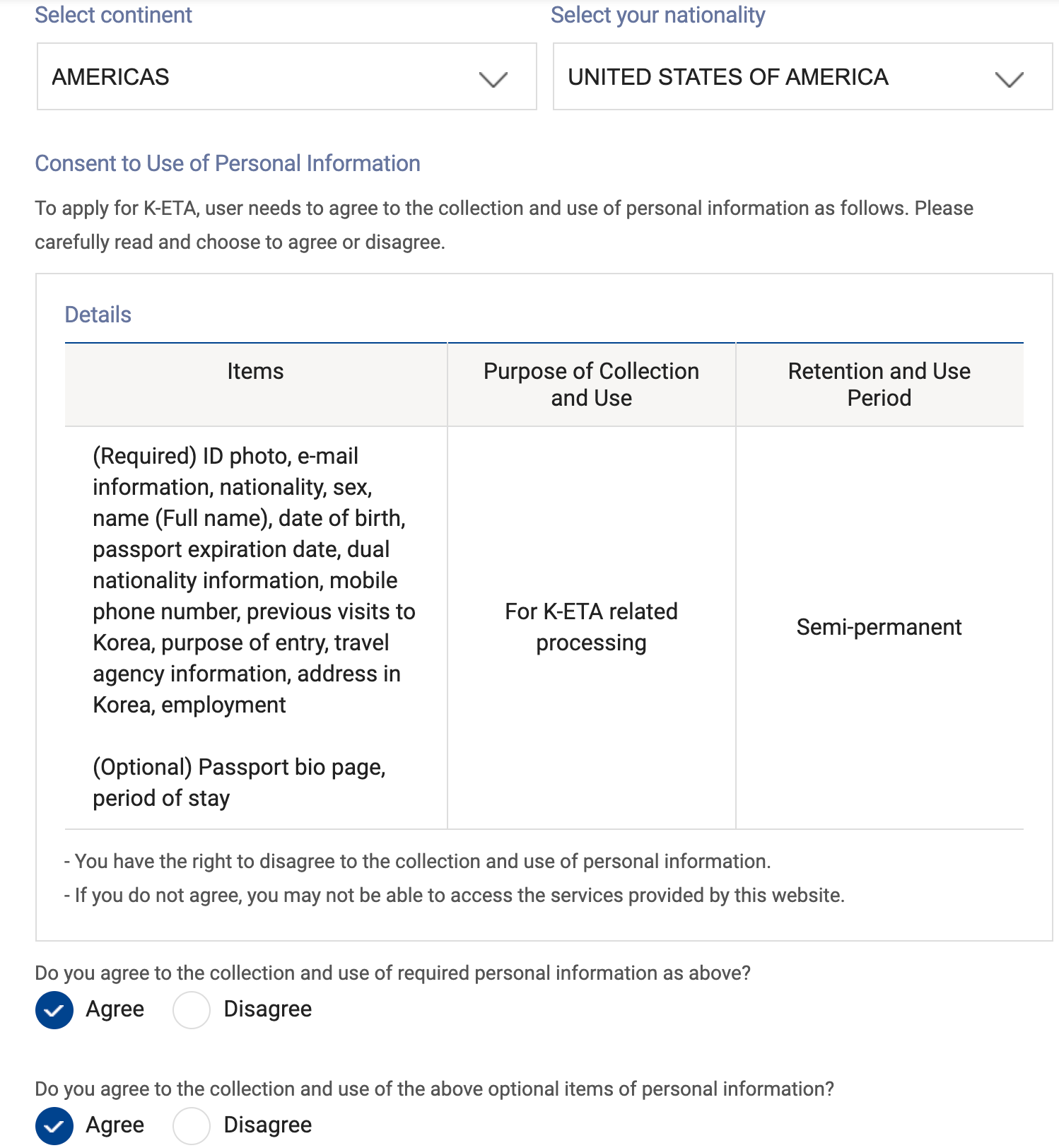
Task: Click 'Purpose of Collection and Use' column header
Action: (591, 385)
